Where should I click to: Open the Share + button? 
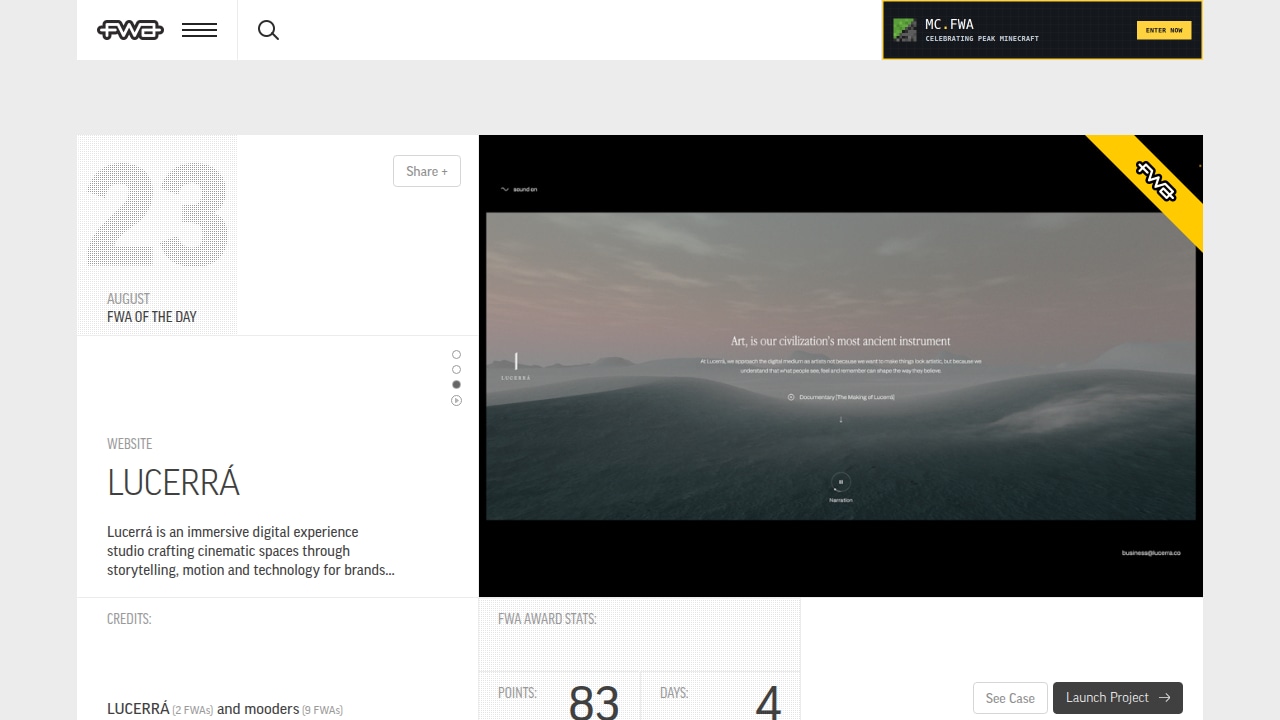pyautogui.click(x=427, y=171)
